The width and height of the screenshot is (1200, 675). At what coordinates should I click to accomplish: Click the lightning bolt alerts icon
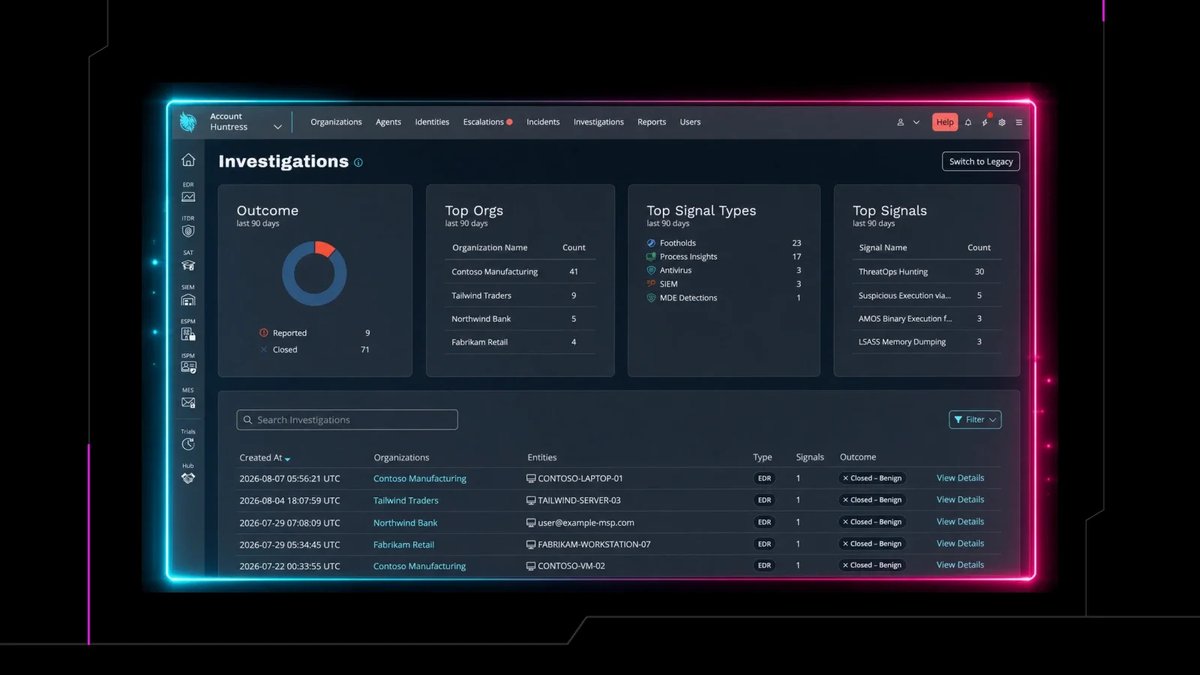[985, 122]
